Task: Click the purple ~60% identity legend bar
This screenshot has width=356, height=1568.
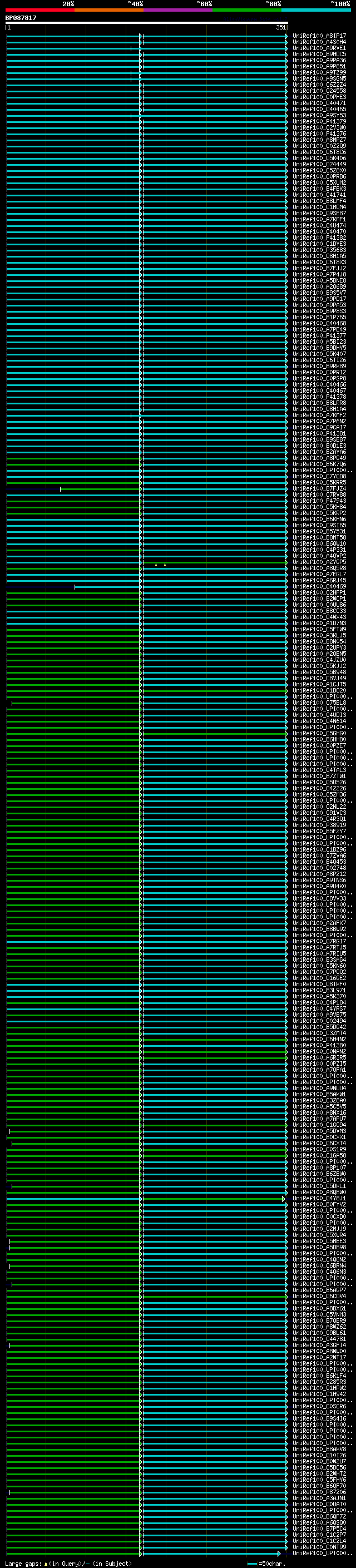Action: (x=179, y=10)
